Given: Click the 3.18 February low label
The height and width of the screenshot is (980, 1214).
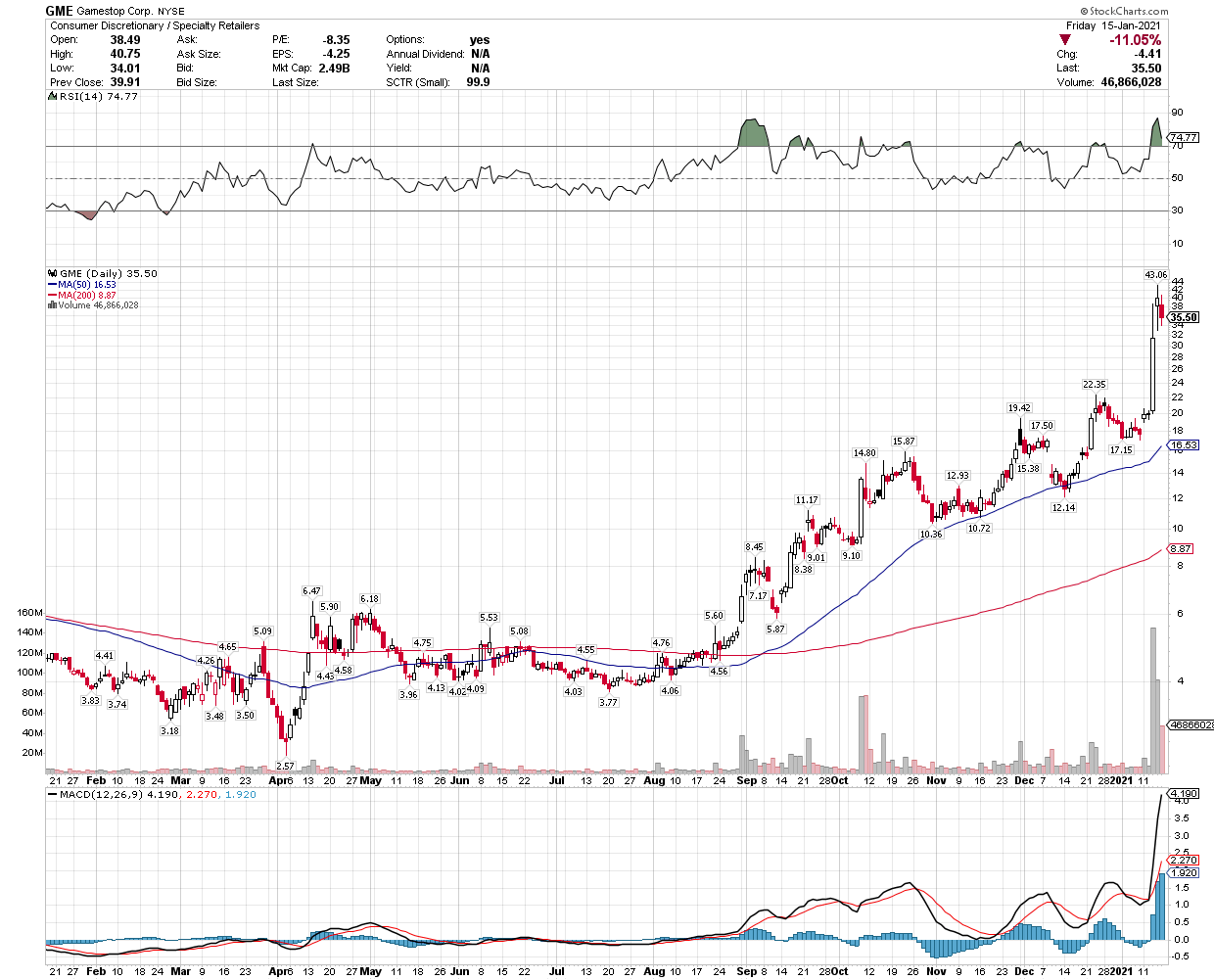Looking at the screenshot, I should click(169, 731).
